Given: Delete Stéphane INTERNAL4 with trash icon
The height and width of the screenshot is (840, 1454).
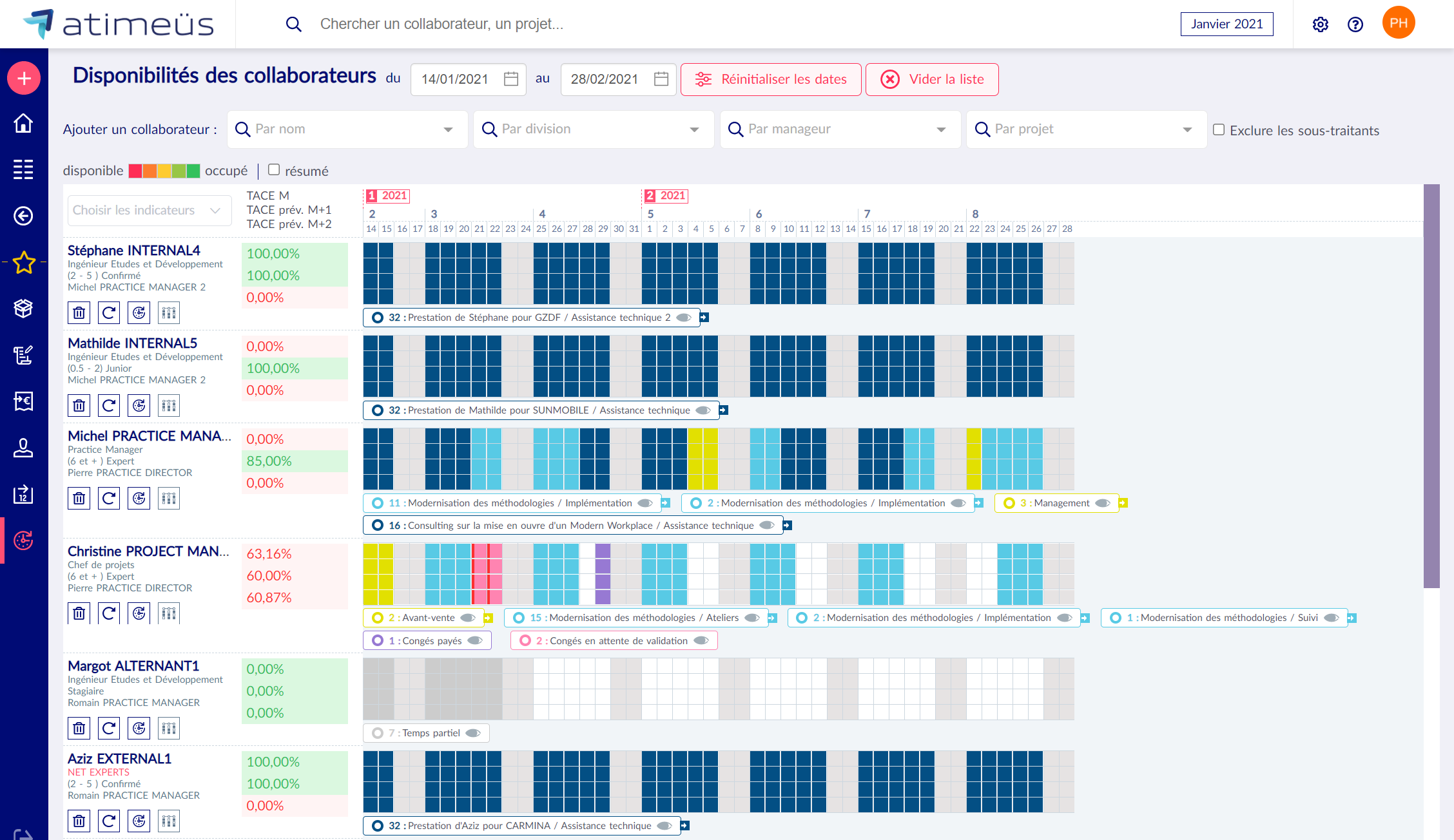Looking at the screenshot, I should point(79,313).
